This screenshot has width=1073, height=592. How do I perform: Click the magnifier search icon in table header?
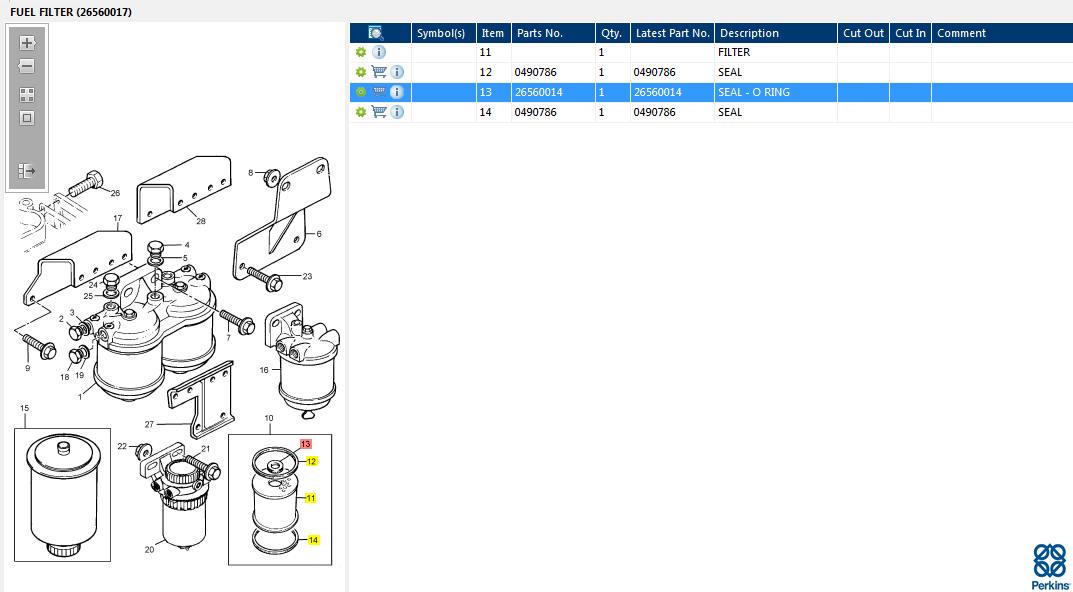(376, 33)
